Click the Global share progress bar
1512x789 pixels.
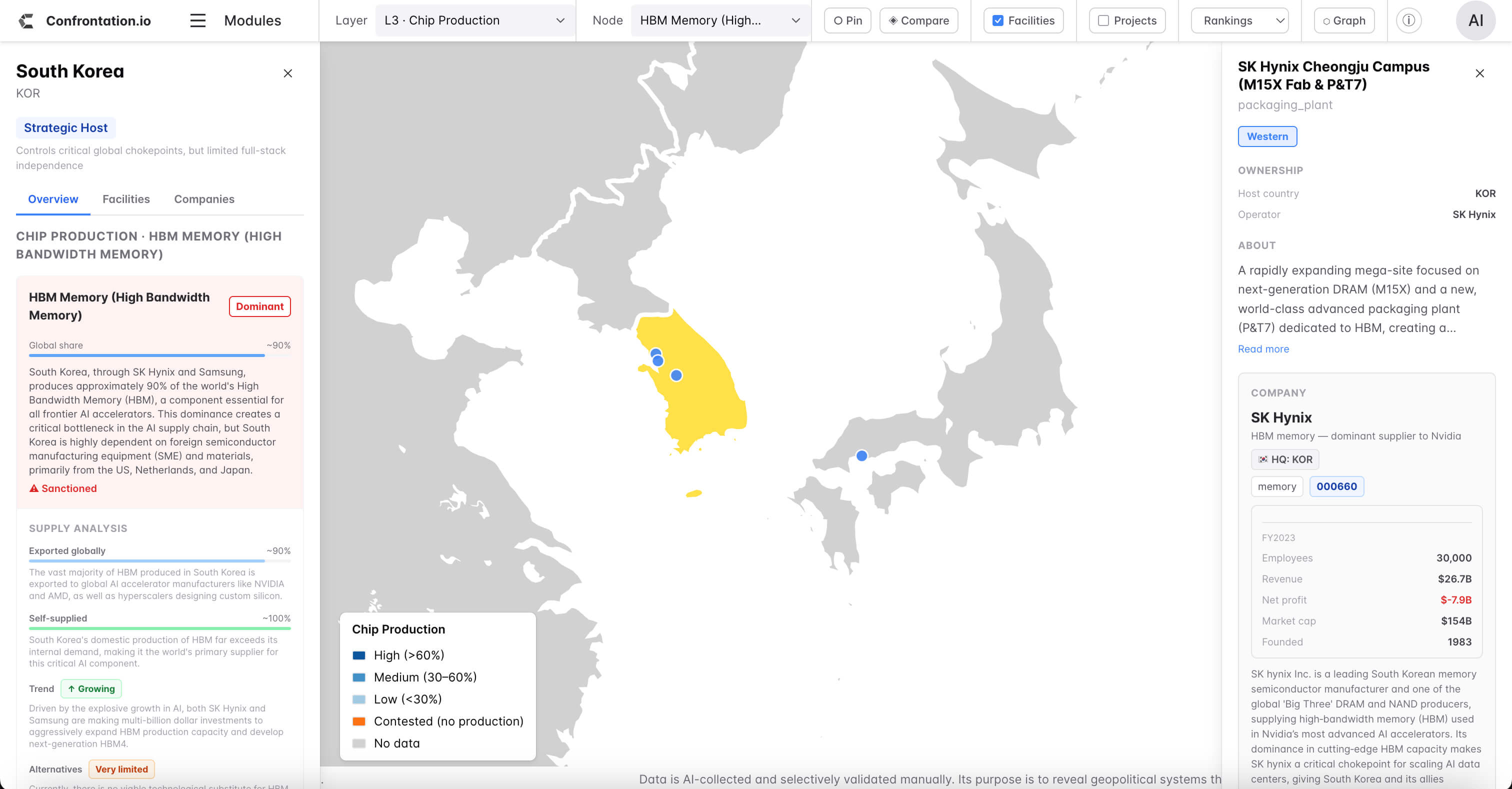[159, 355]
